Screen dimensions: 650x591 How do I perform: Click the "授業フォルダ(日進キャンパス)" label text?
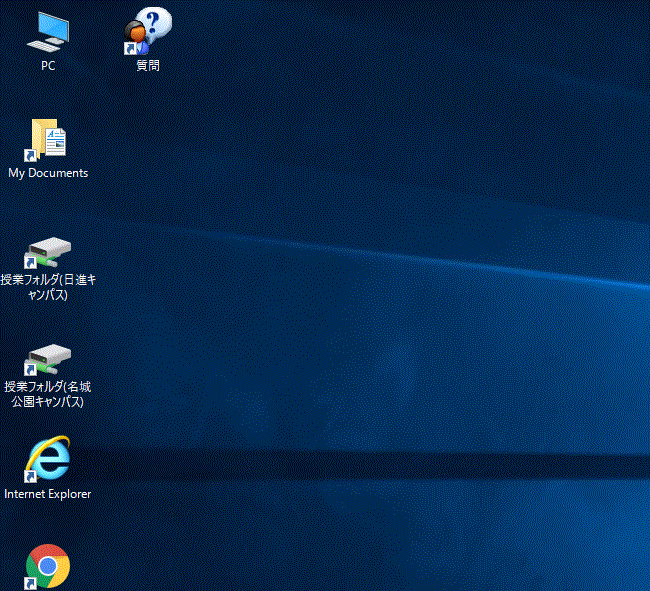pyautogui.click(x=48, y=287)
